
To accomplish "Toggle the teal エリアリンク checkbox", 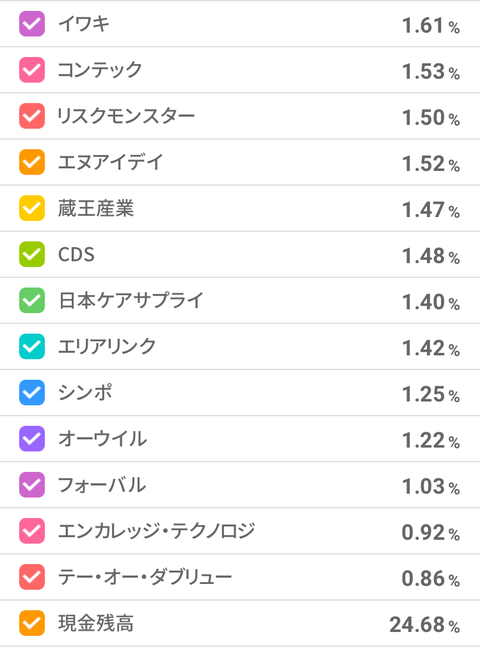I will (x=32, y=346).
